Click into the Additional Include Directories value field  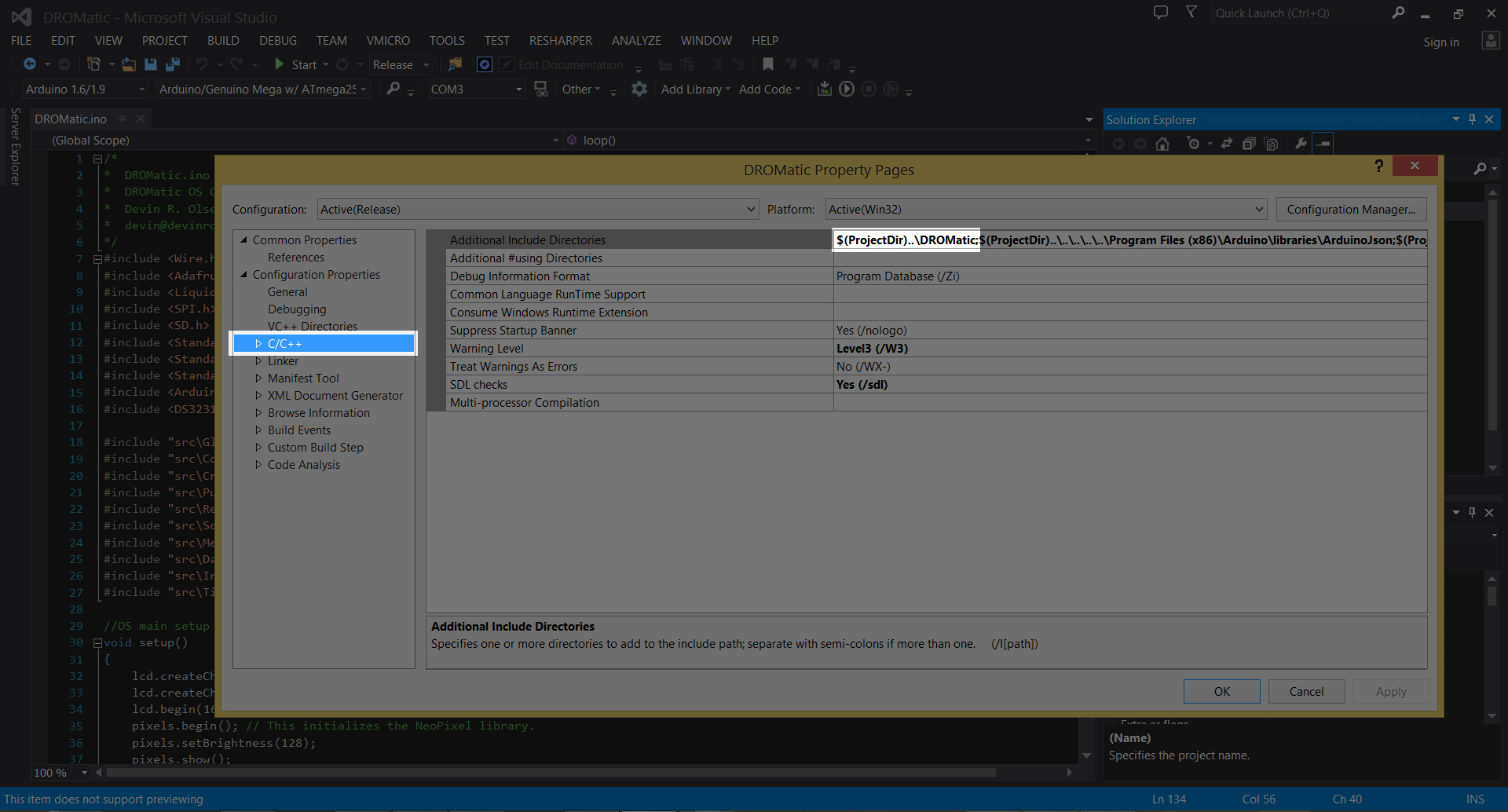coord(1130,240)
